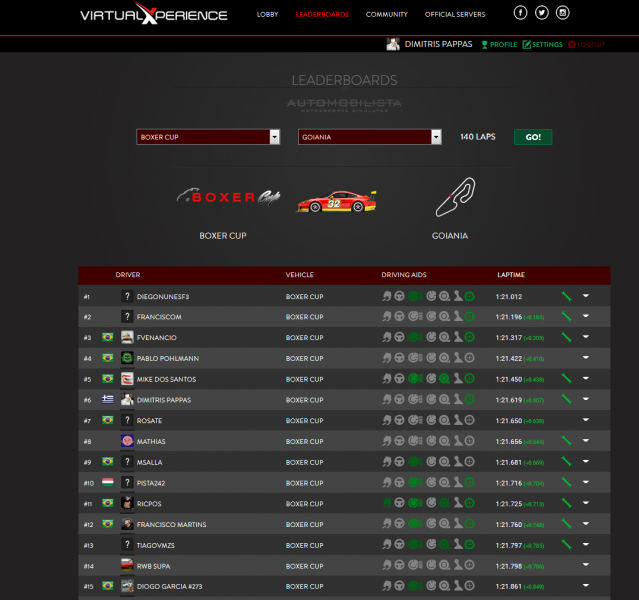This screenshot has height=600, width=639.
Task: Expand details arrow for DIMITRIS PAPPAS row
Action: click(x=586, y=399)
